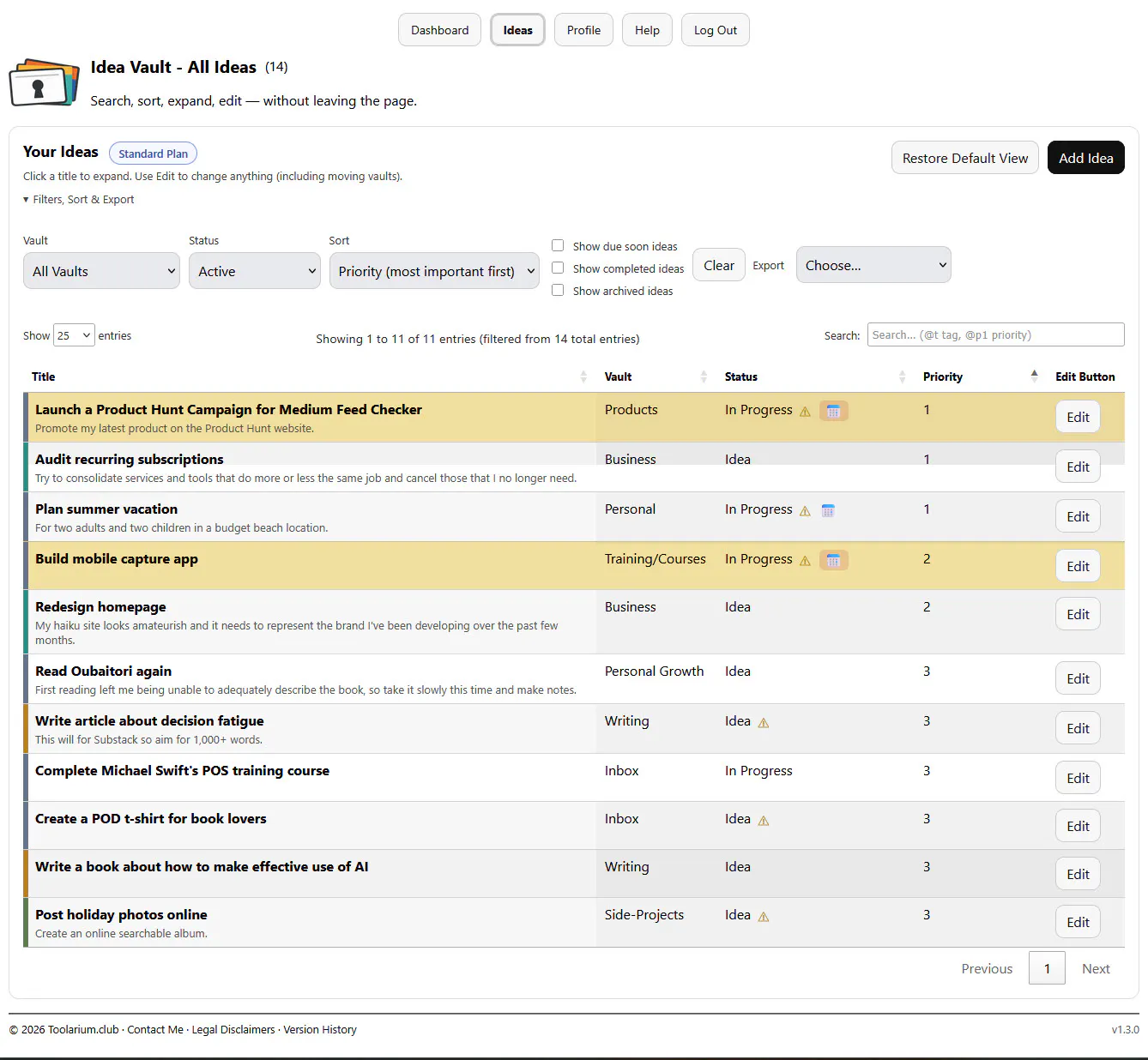Expand Read Oubaitori again title

pyautogui.click(x=103, y=671)
